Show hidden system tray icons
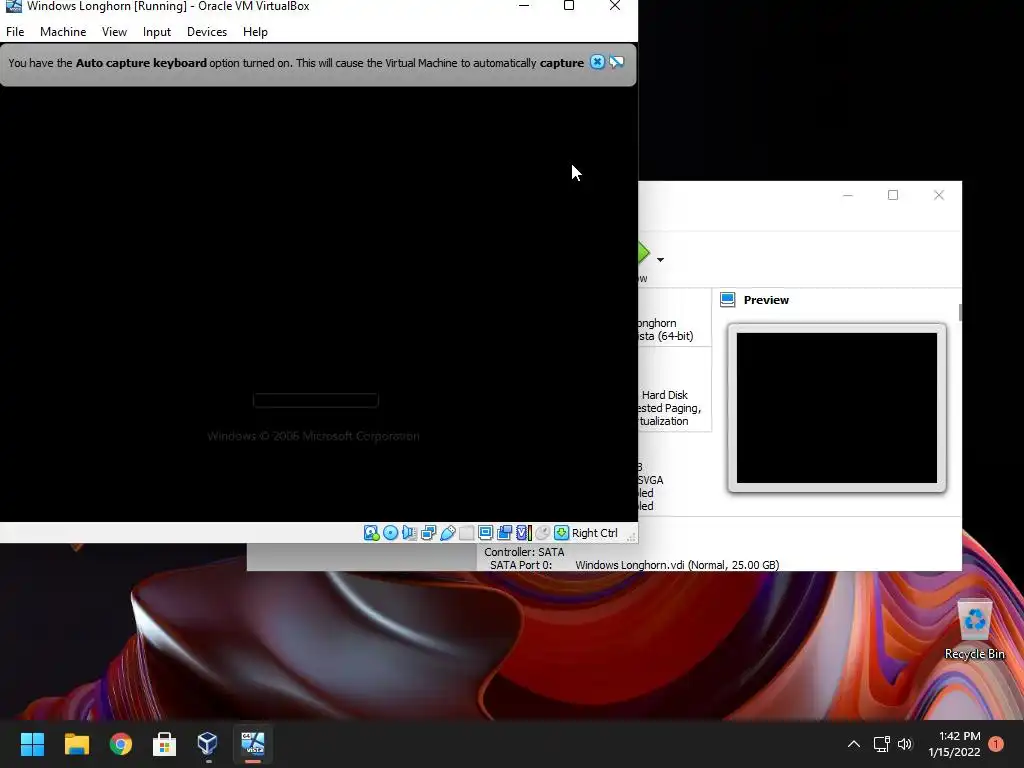1024x768 pixels. click(854, 743)
